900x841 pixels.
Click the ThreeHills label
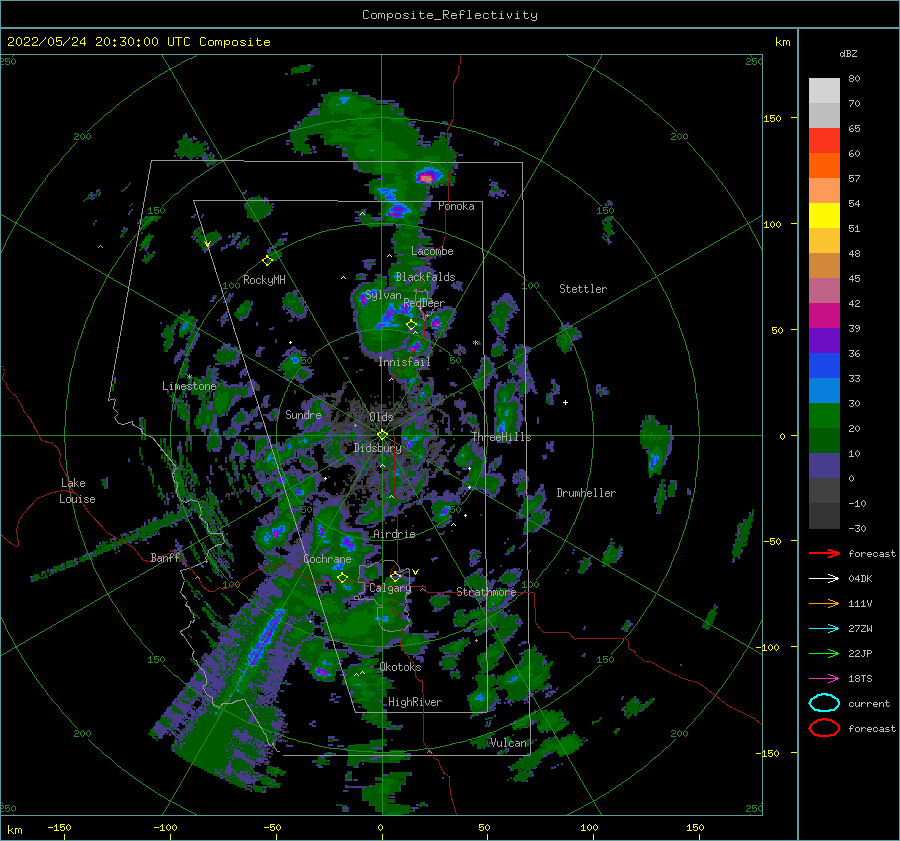[x=502, y=437]
